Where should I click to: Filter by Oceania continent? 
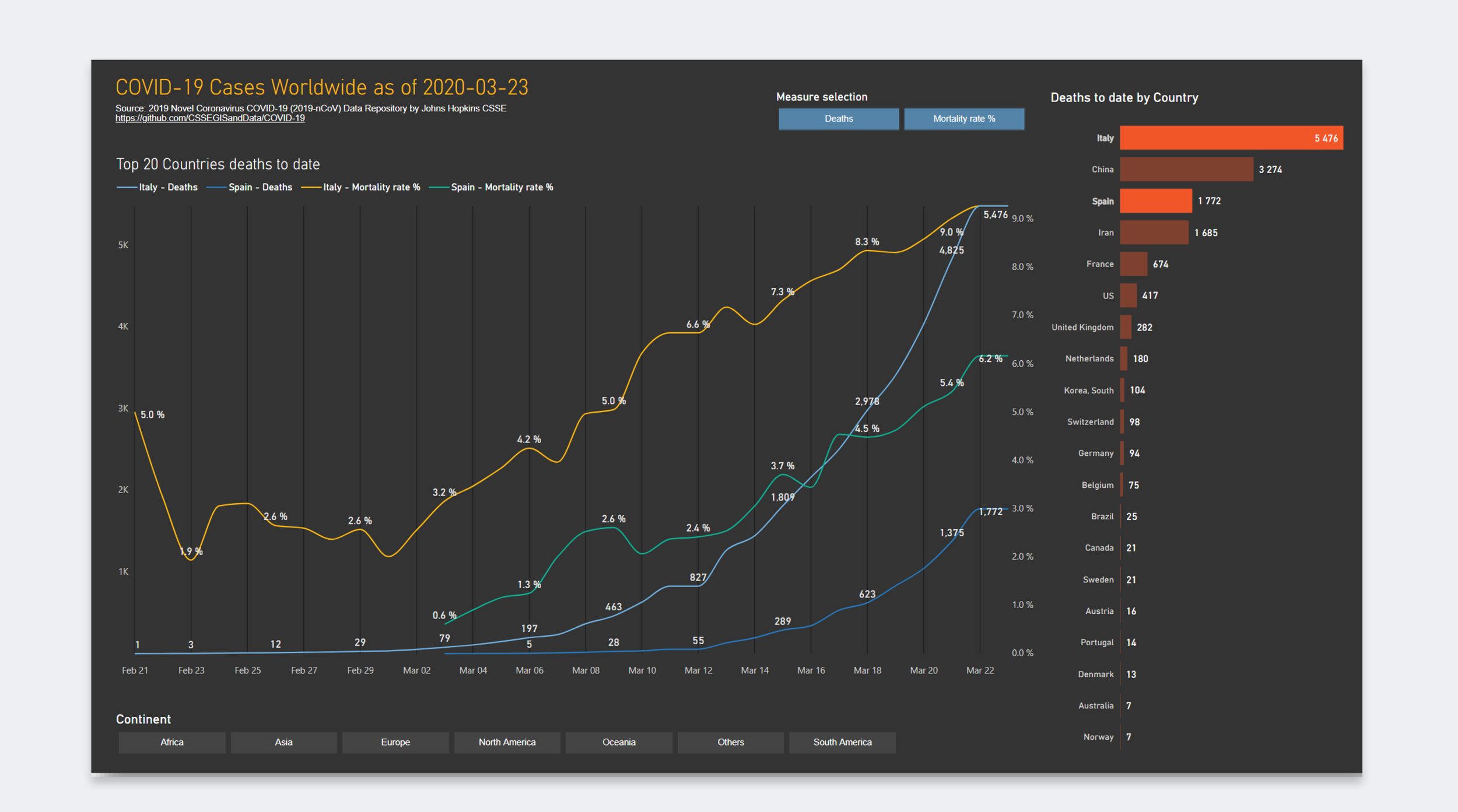point(619,742)
